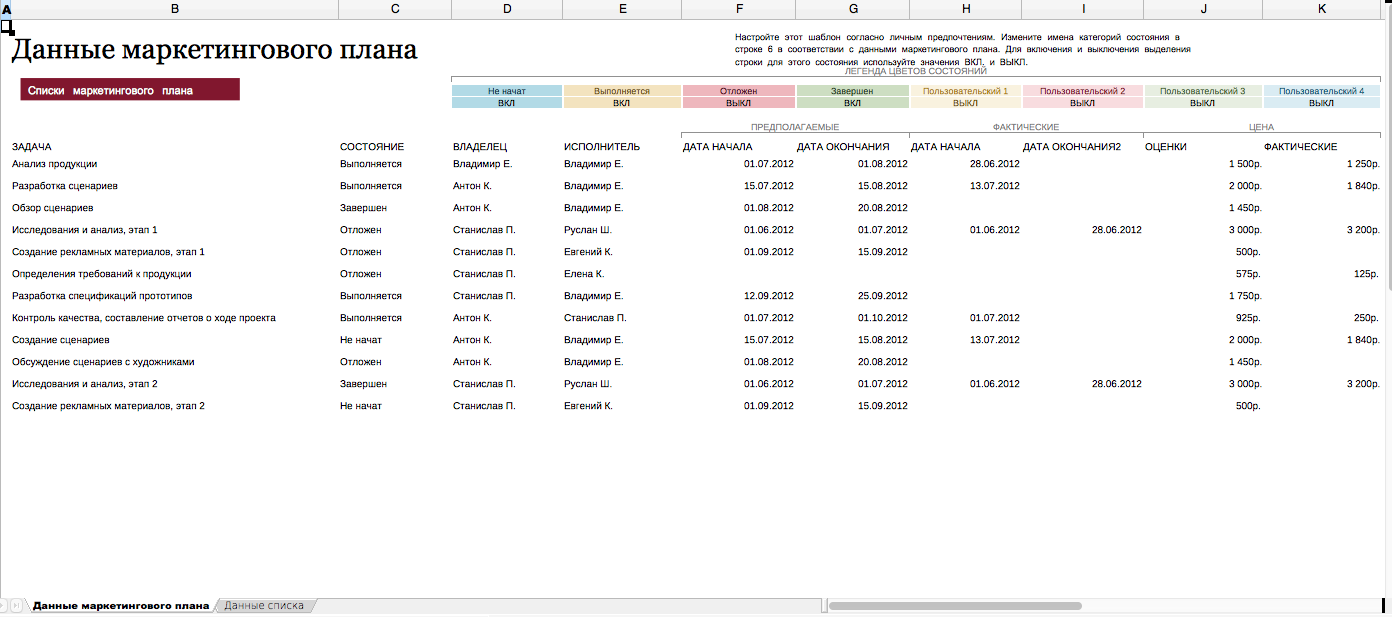Select column B header
Viewport: 1392px width, 617px height.
pos(175,9)
